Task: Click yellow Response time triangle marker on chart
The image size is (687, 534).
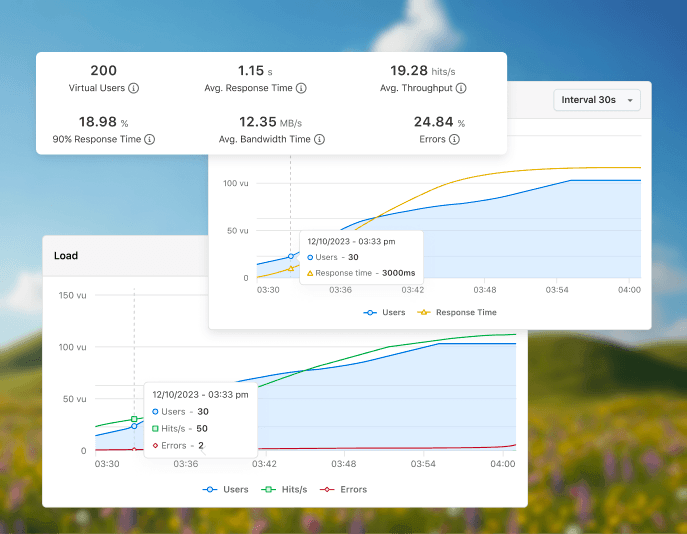Action: coord(290,269)
